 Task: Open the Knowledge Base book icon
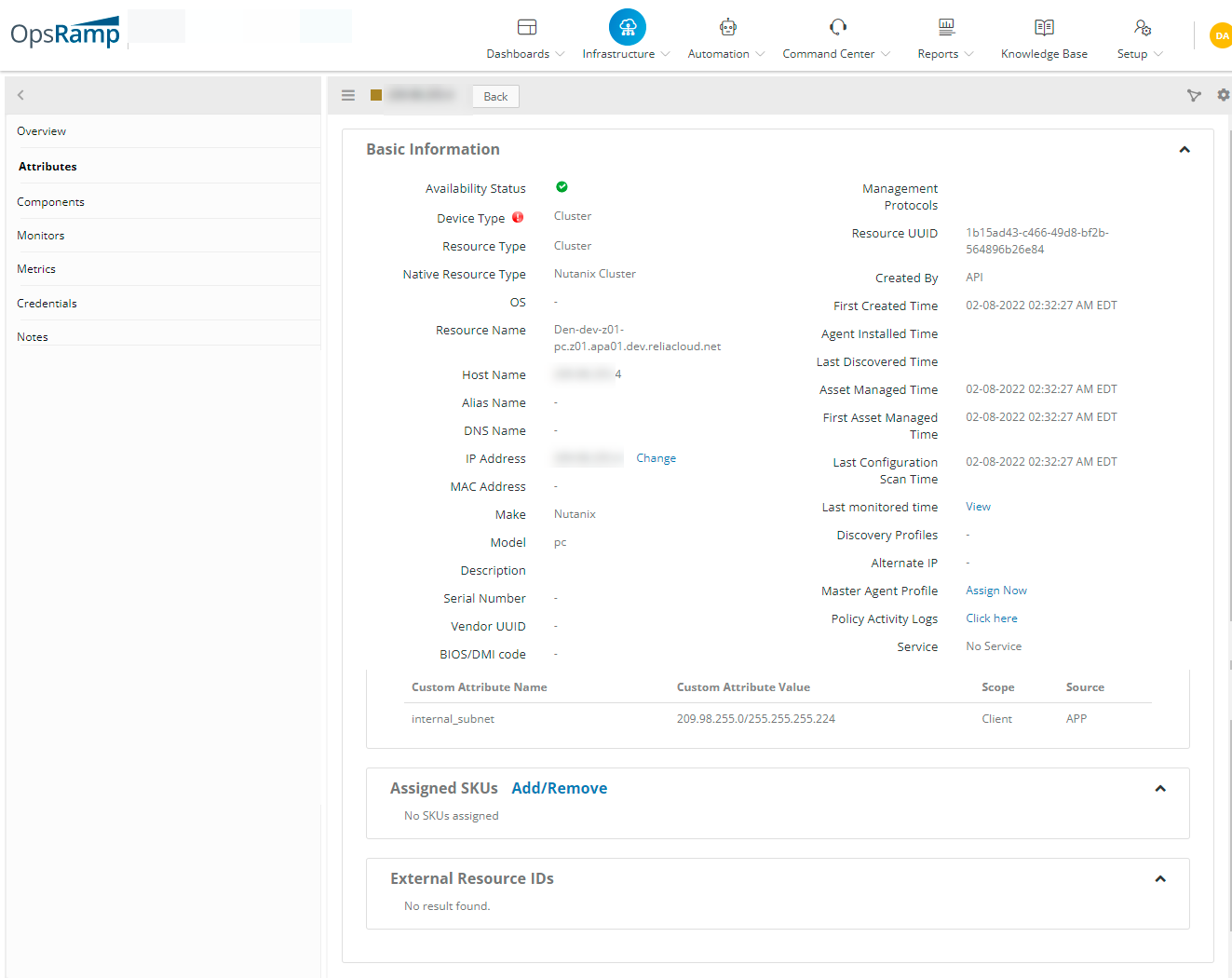1045,27
